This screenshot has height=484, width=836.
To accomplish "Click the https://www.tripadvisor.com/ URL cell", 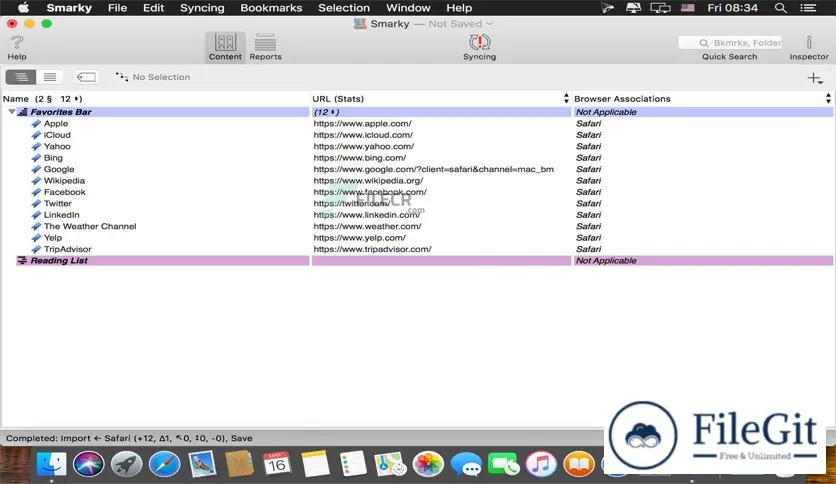I will pos(372,249).
